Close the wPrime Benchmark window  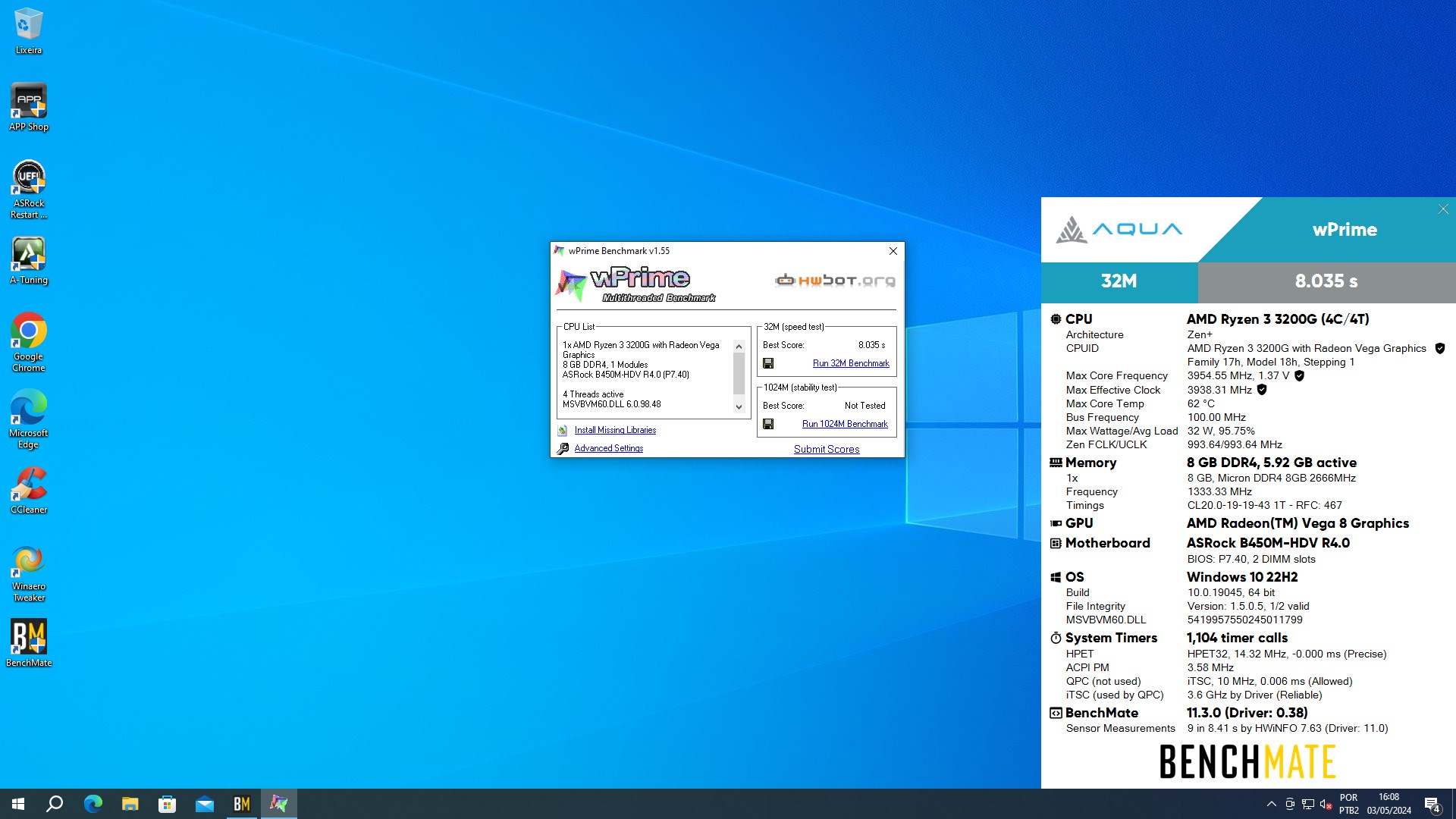click(x=893, y=251)
